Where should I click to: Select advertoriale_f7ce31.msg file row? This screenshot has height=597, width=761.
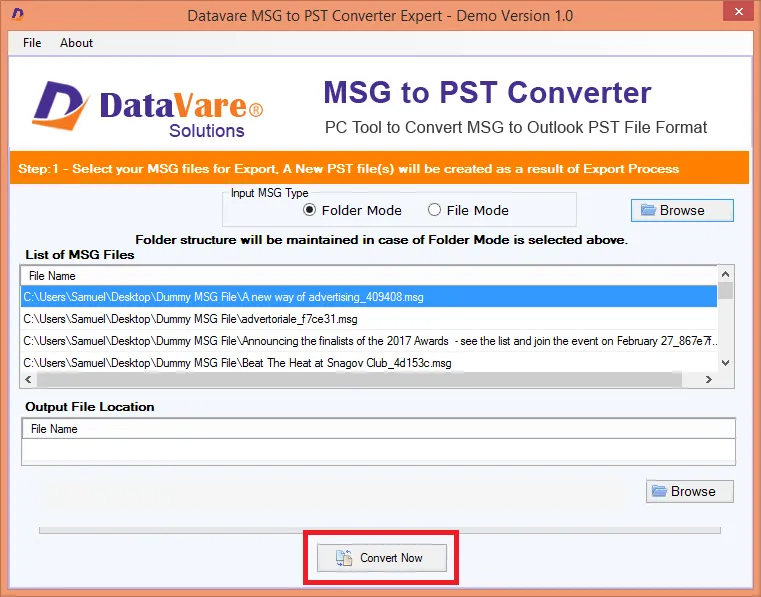[369, 319]
